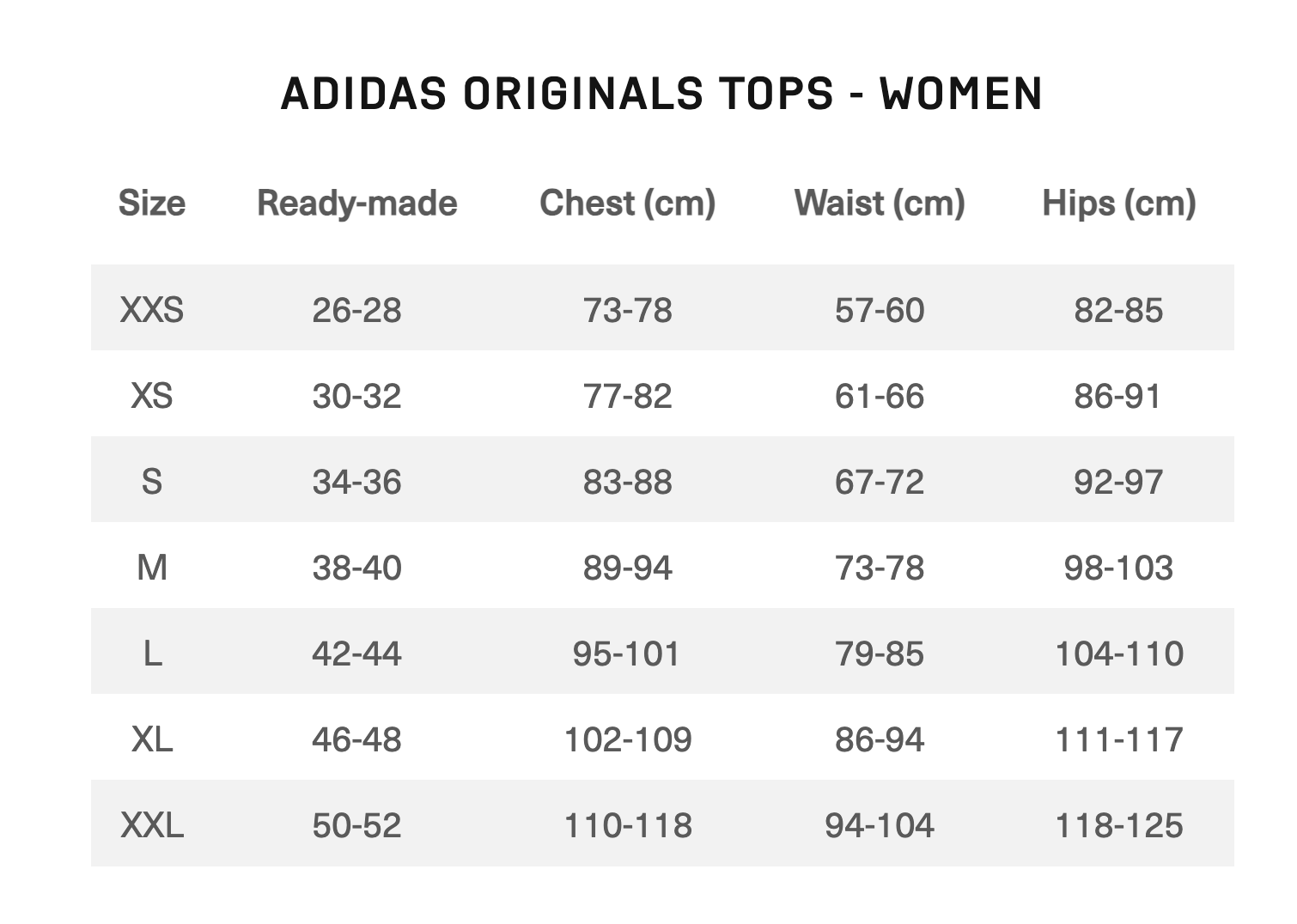Click waist measurement 67-72

(x=880, y=482)
